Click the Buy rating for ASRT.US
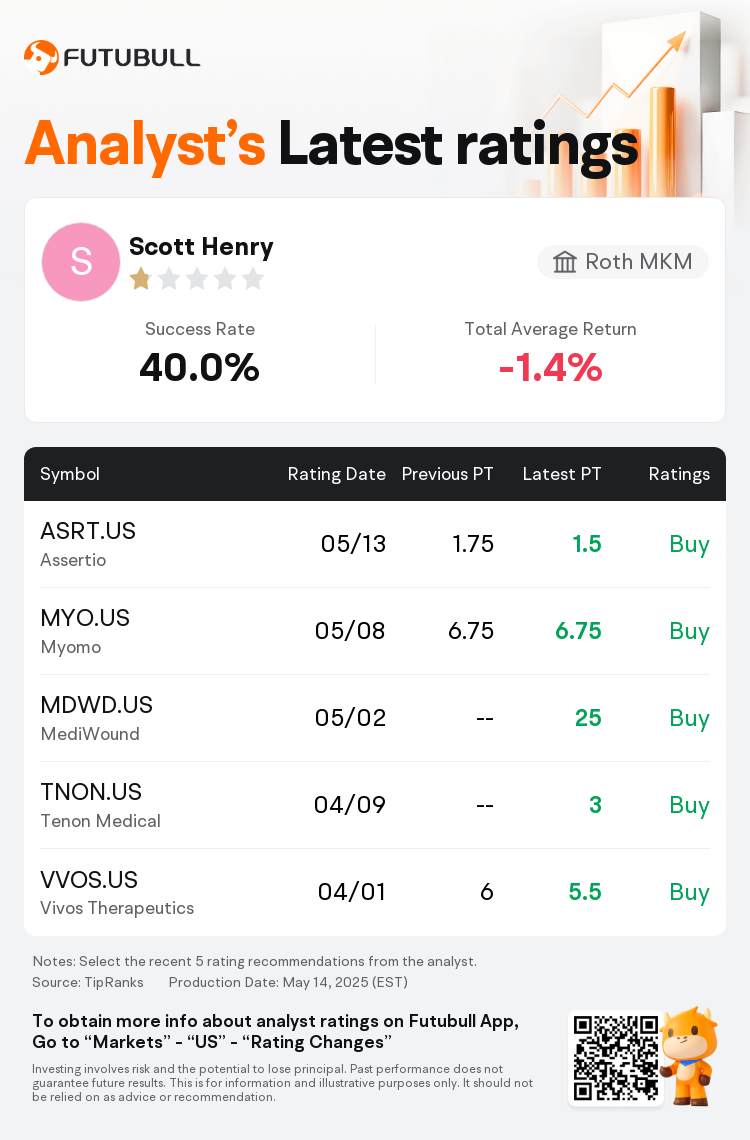 (x=689, y=545)
